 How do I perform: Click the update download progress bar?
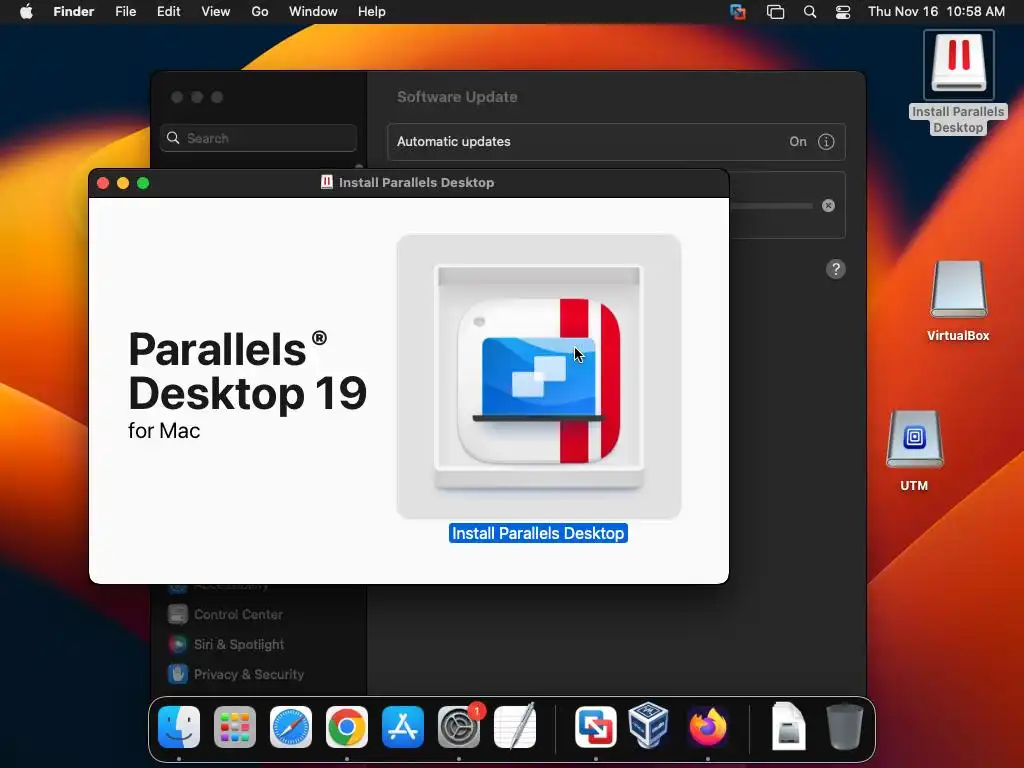pyautogui.click(x=771, y=206)
